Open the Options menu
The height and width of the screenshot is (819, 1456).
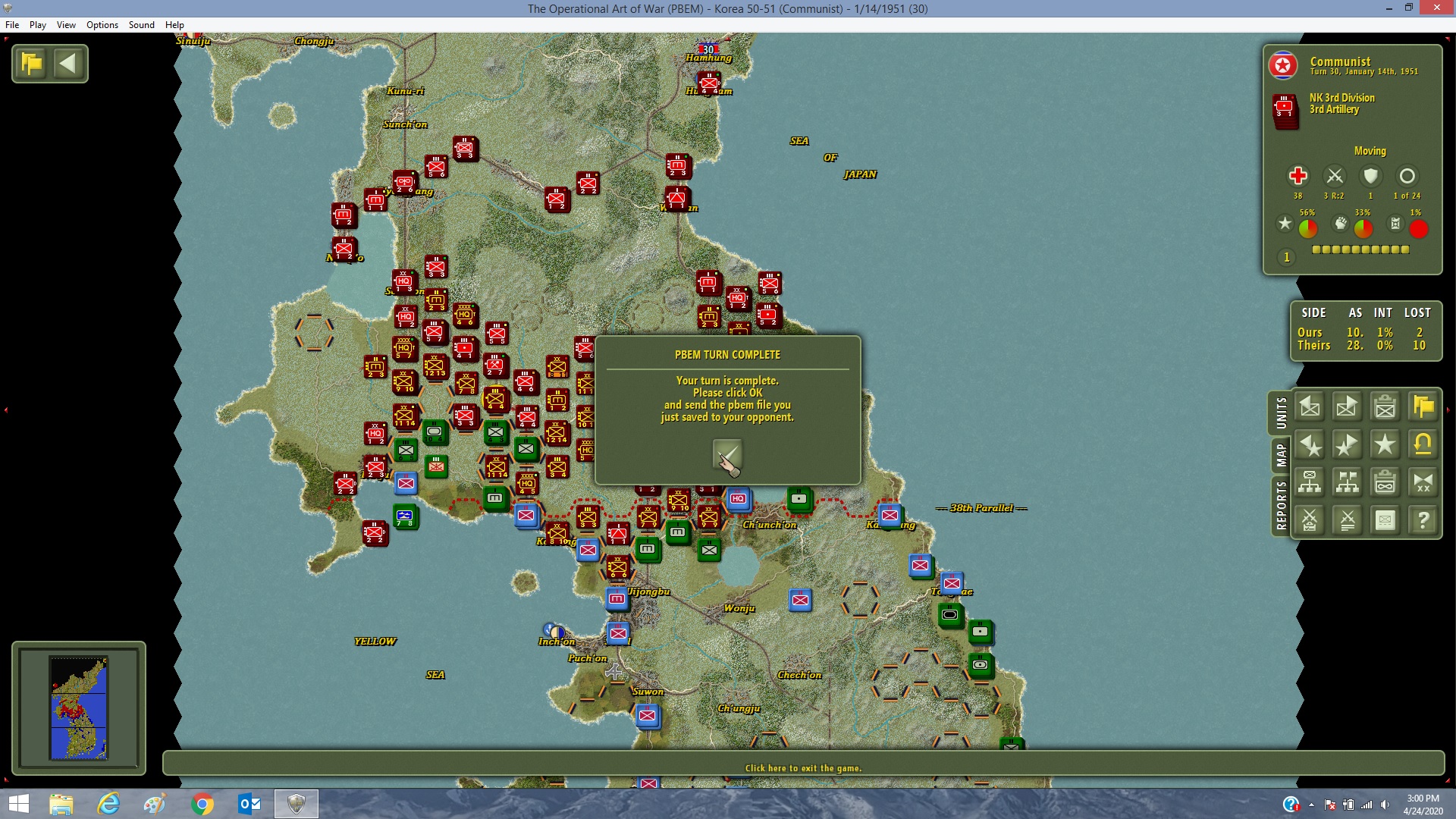[102, 25]
